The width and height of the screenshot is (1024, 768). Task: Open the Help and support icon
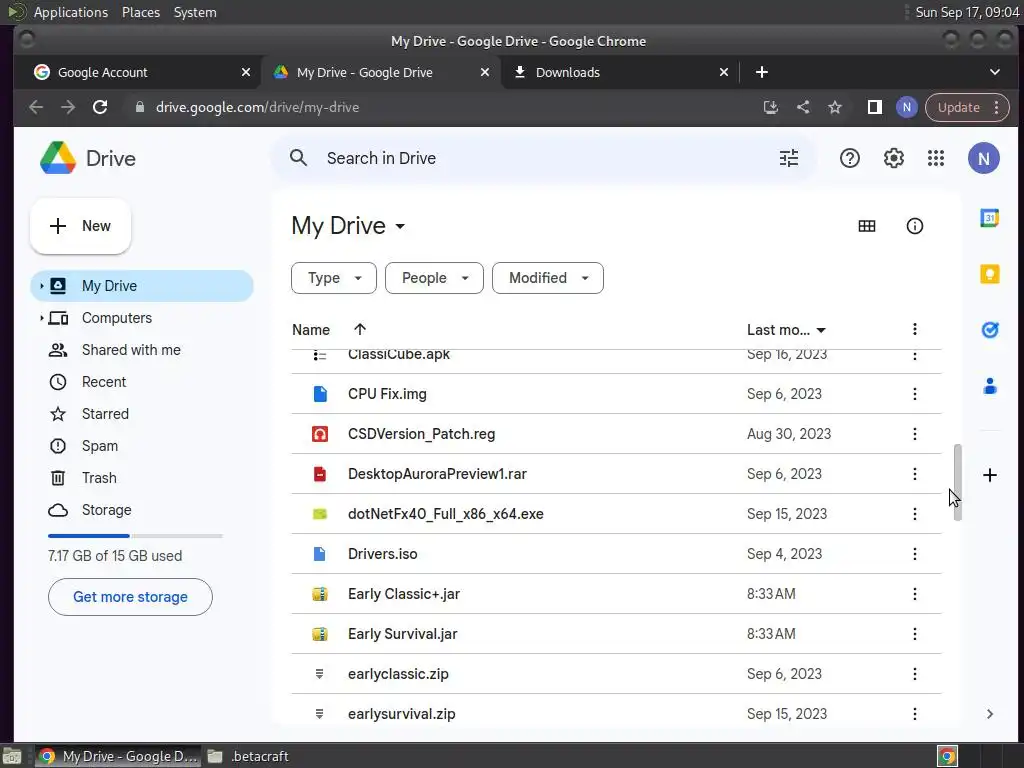point(850,158)
